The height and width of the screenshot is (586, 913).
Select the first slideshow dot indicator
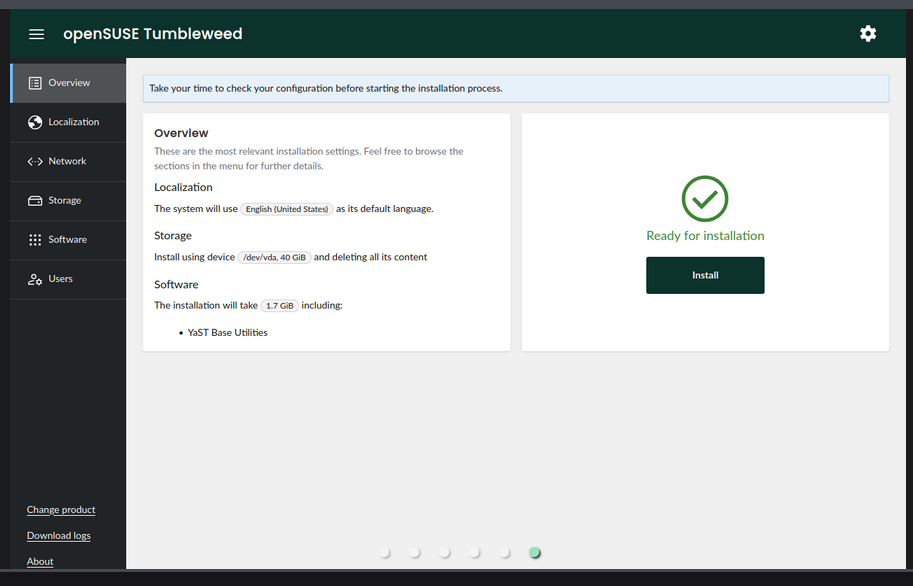click(385, 553)
